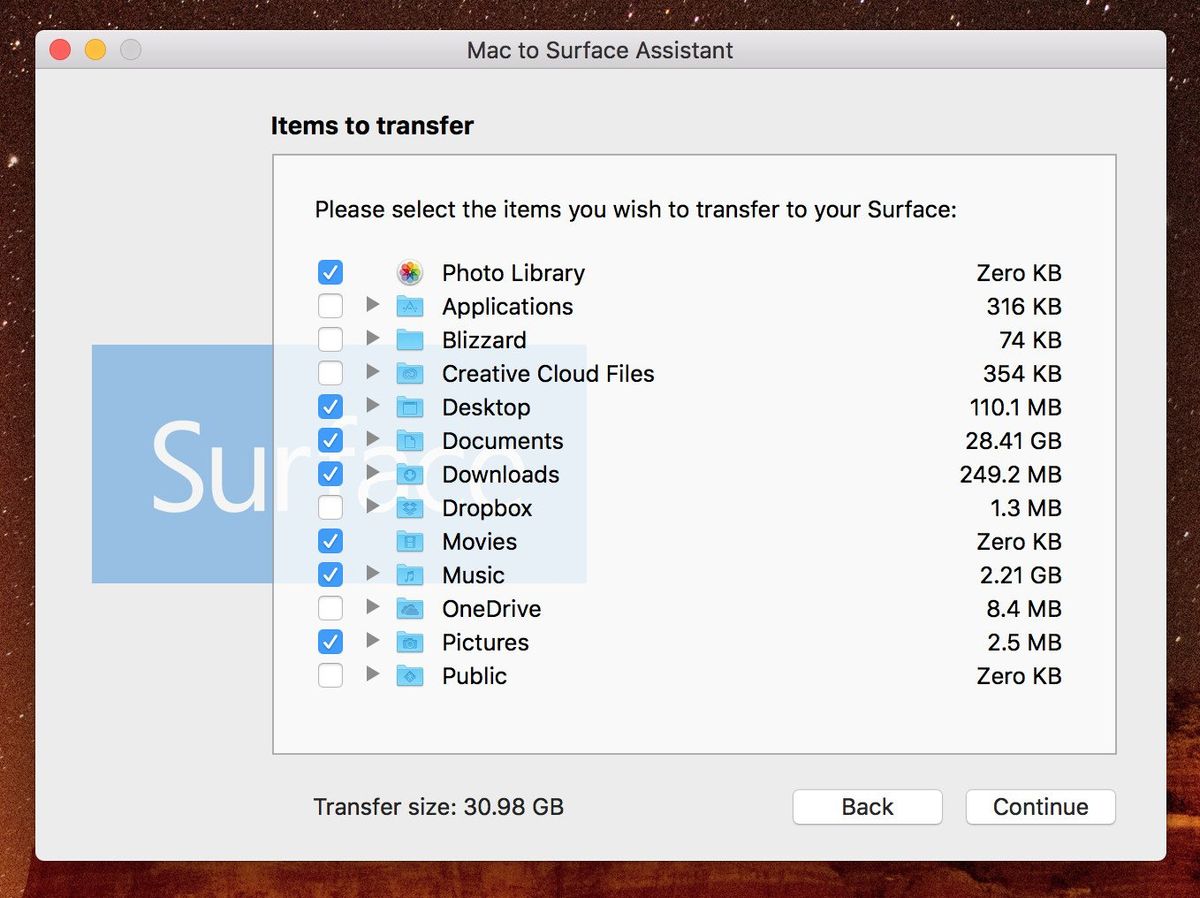Click the Blizzard folder icon

410,340
